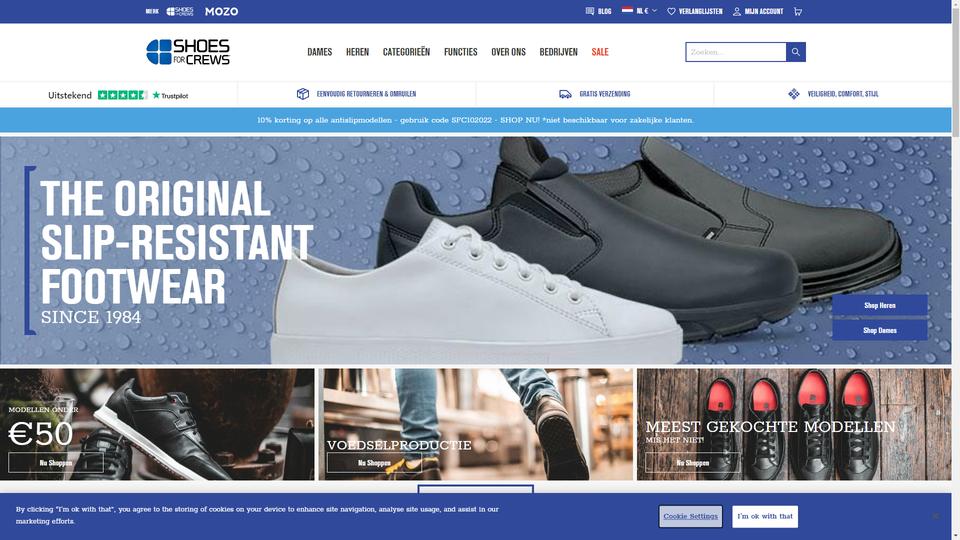Open the shopping cart icon

(x=798, y=11)
